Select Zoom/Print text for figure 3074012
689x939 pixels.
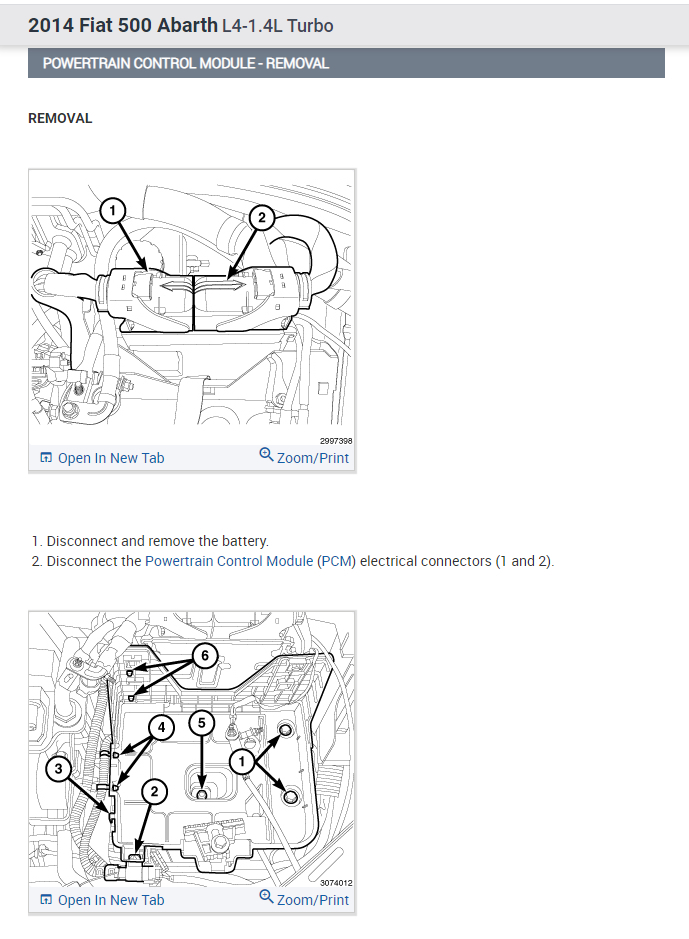click(313, 900)
